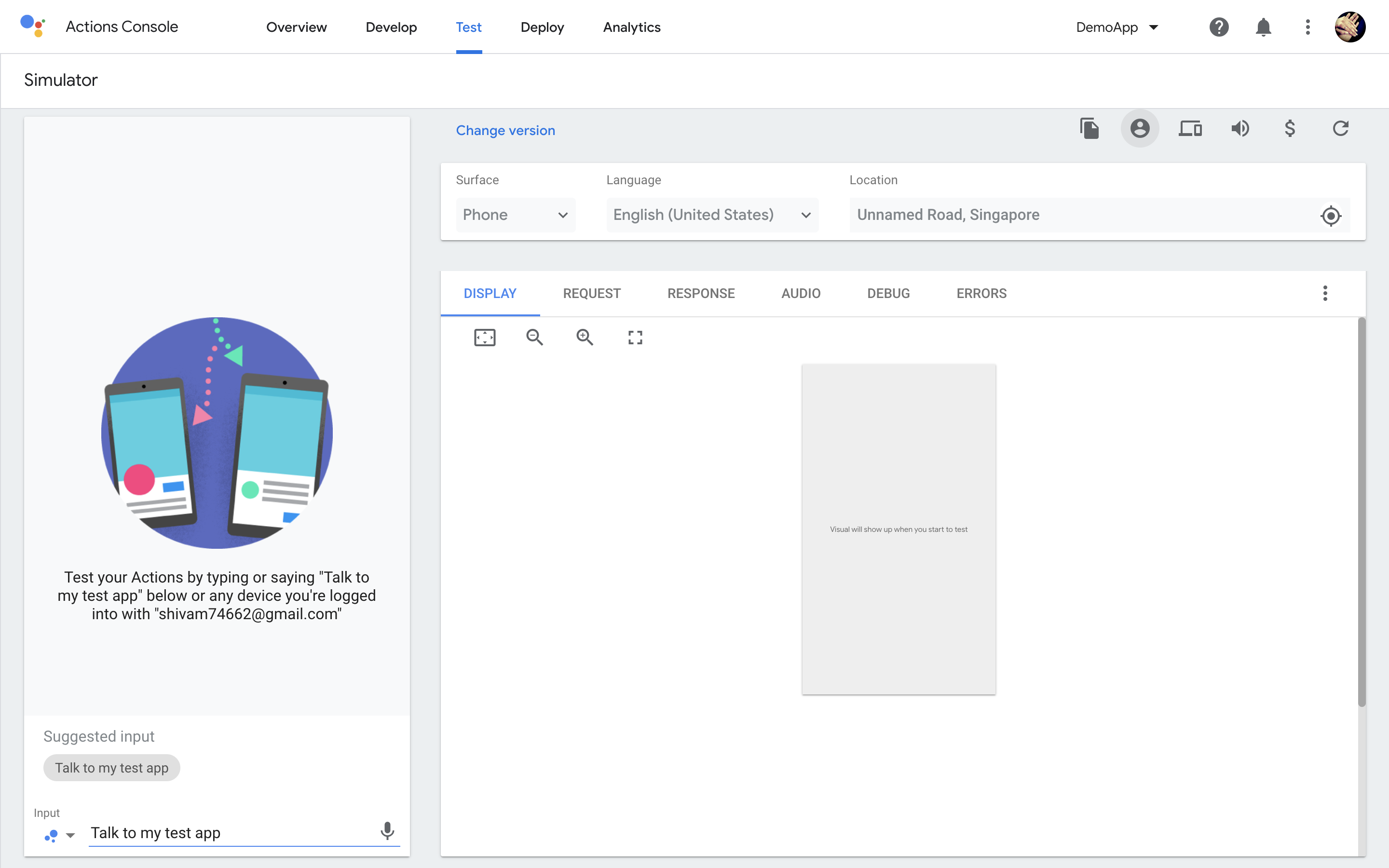Switch to the REQUEST tab
1389x868 pixels.
[x=592, y=293]
